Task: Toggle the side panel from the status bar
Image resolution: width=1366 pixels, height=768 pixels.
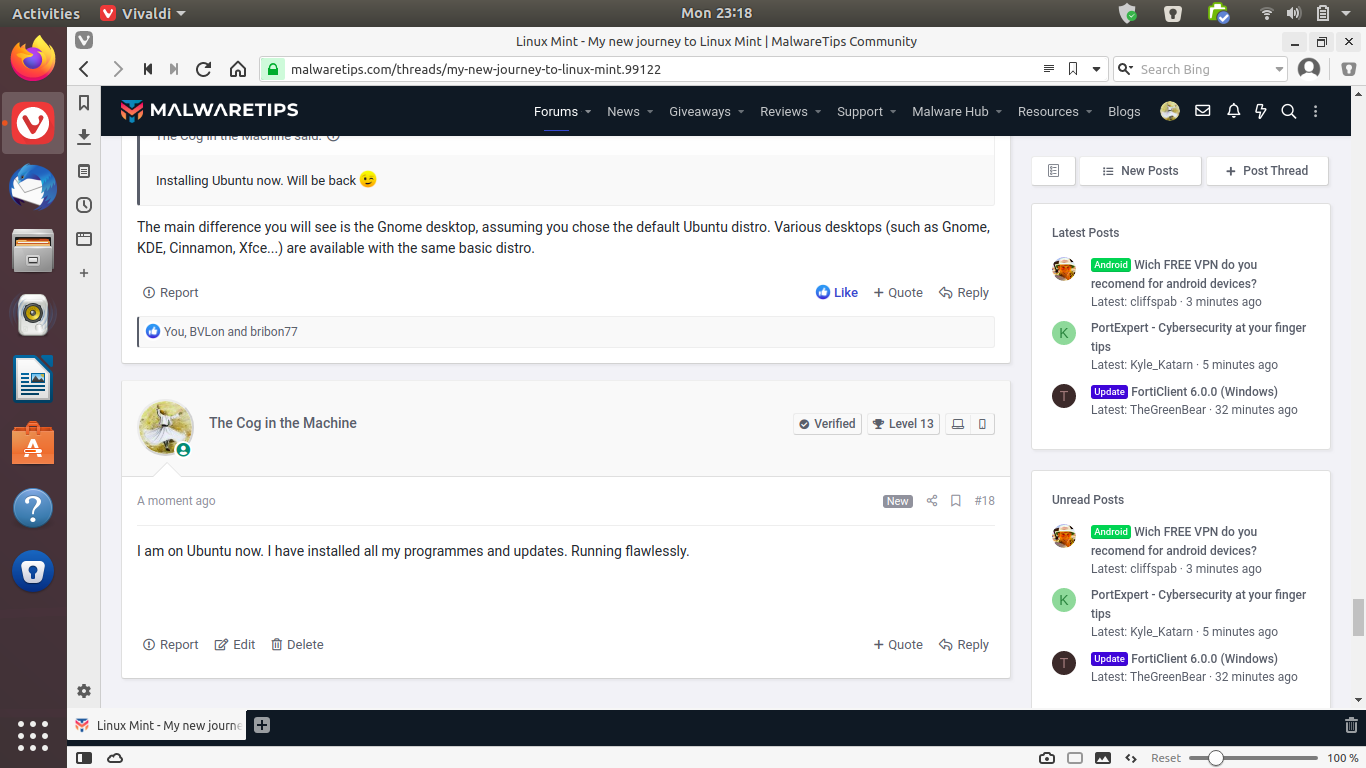Action: [84, 758]
